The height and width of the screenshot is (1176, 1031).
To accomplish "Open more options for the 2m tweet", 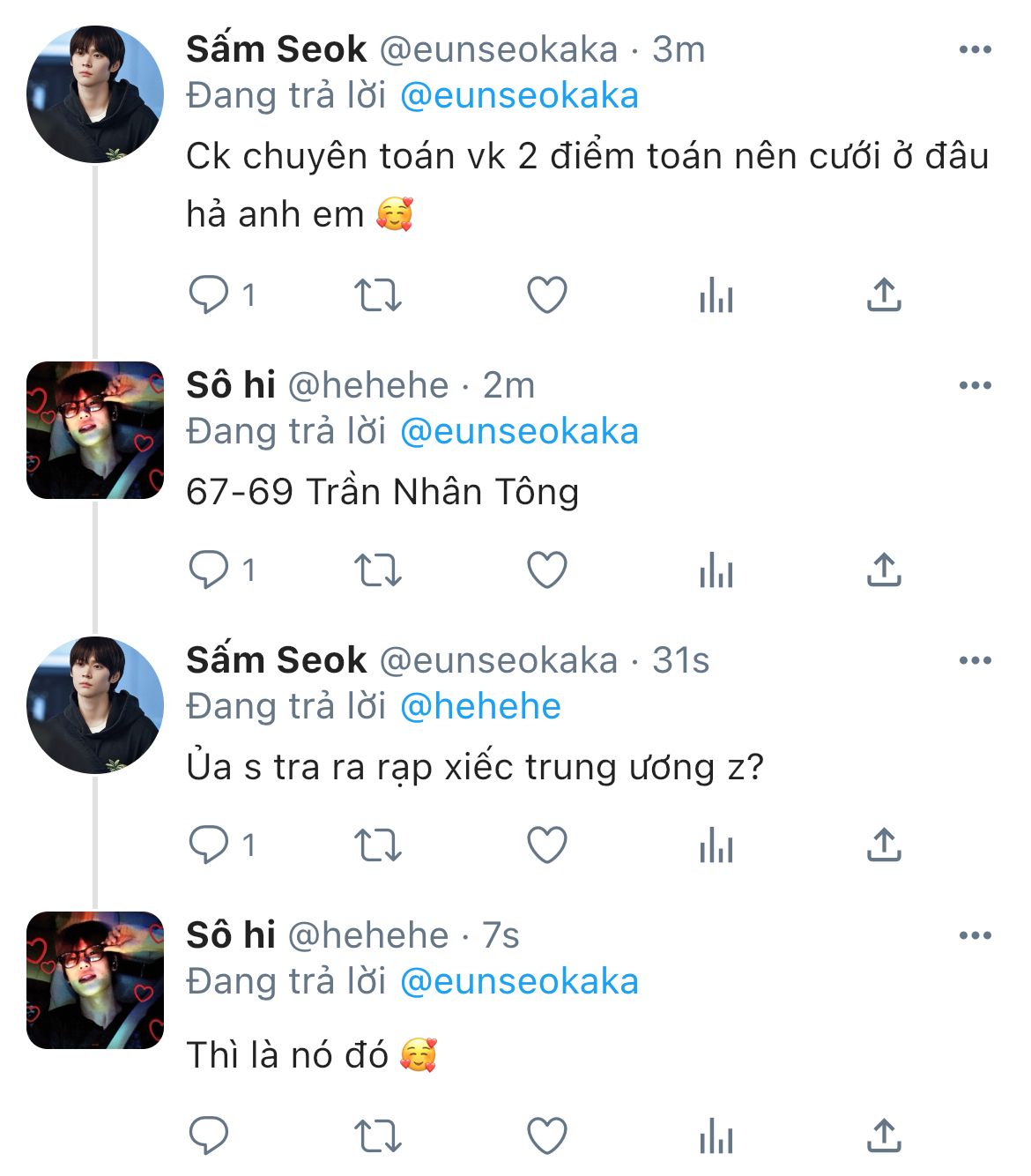I will pyautogui.click(x=975, y=386).
